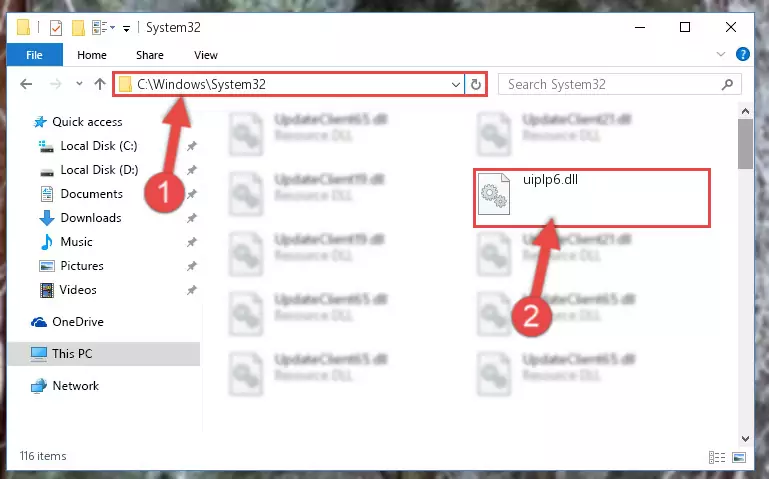This screenshot has width=769, height=479.
Task: Switch to large icons view in status bar
Action: coord(739,457)
